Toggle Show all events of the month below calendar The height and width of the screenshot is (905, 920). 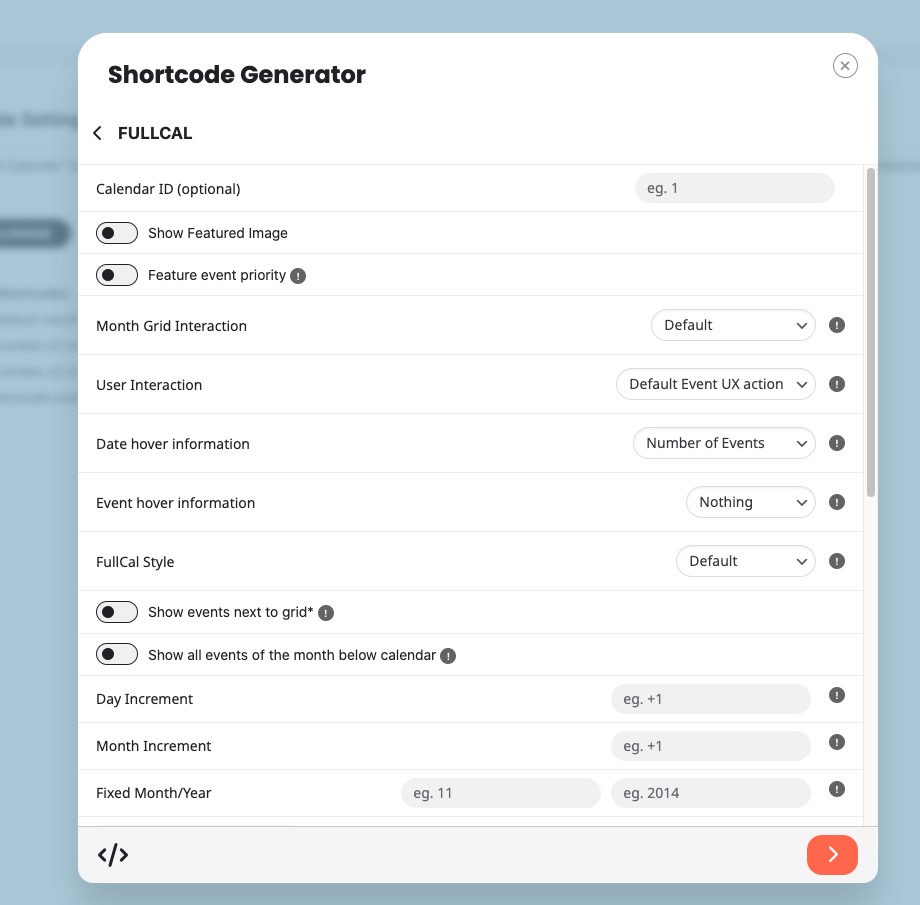click(x=117, y=655)
